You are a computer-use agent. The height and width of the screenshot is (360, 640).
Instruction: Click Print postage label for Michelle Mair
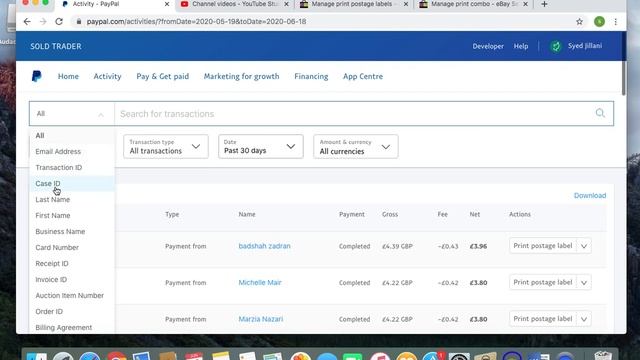click(x=543, y=282)
